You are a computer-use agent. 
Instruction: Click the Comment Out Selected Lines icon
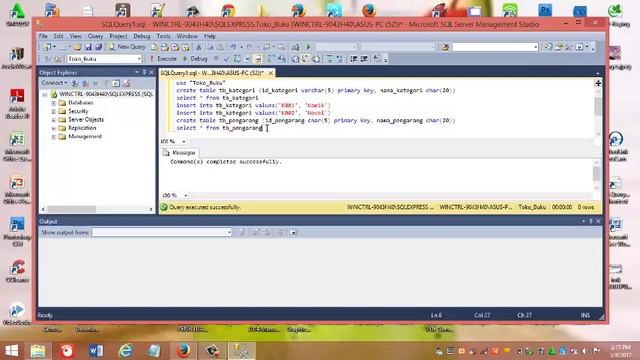coord(329,59)
